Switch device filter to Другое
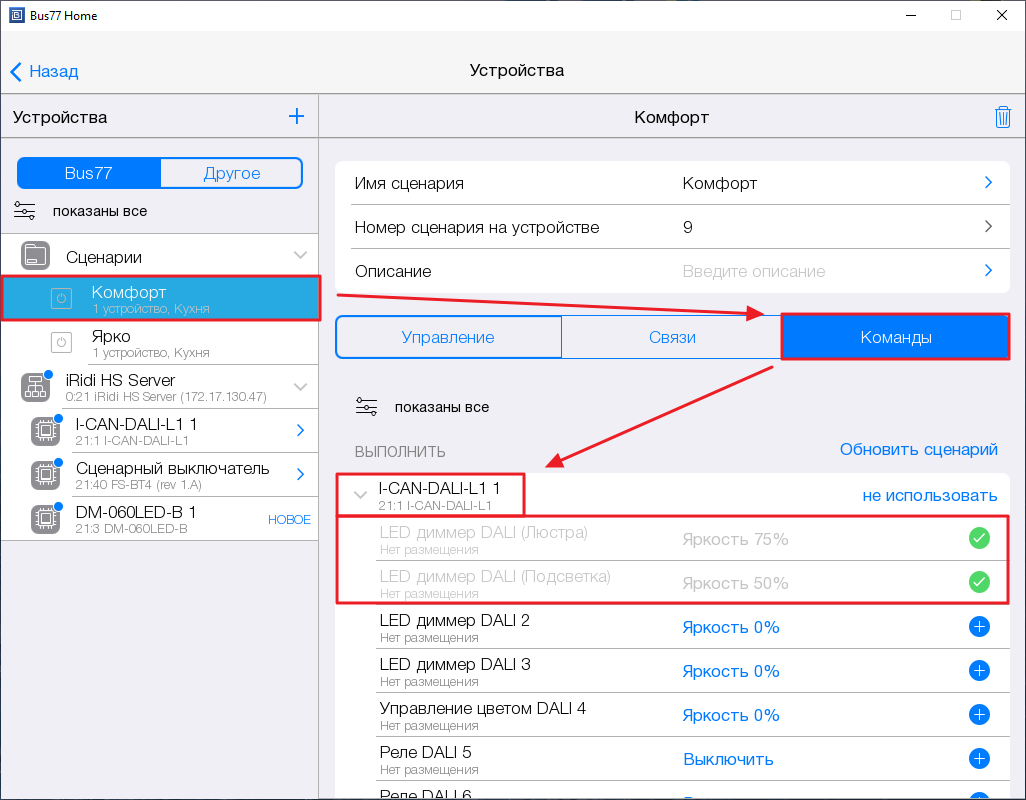Screen dimensions: 1026x800 click(231, 173)
